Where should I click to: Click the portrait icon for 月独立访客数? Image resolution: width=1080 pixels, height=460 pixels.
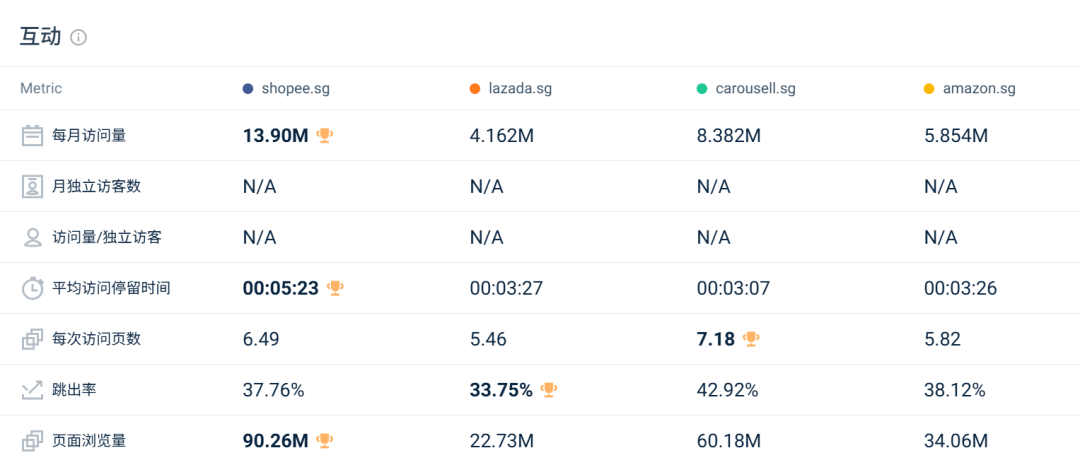[32, 187]
